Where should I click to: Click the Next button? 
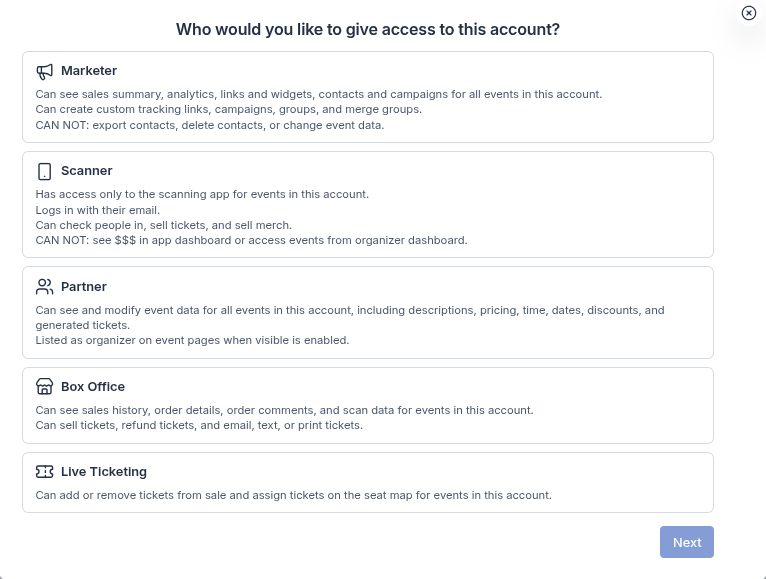(687, 542)
